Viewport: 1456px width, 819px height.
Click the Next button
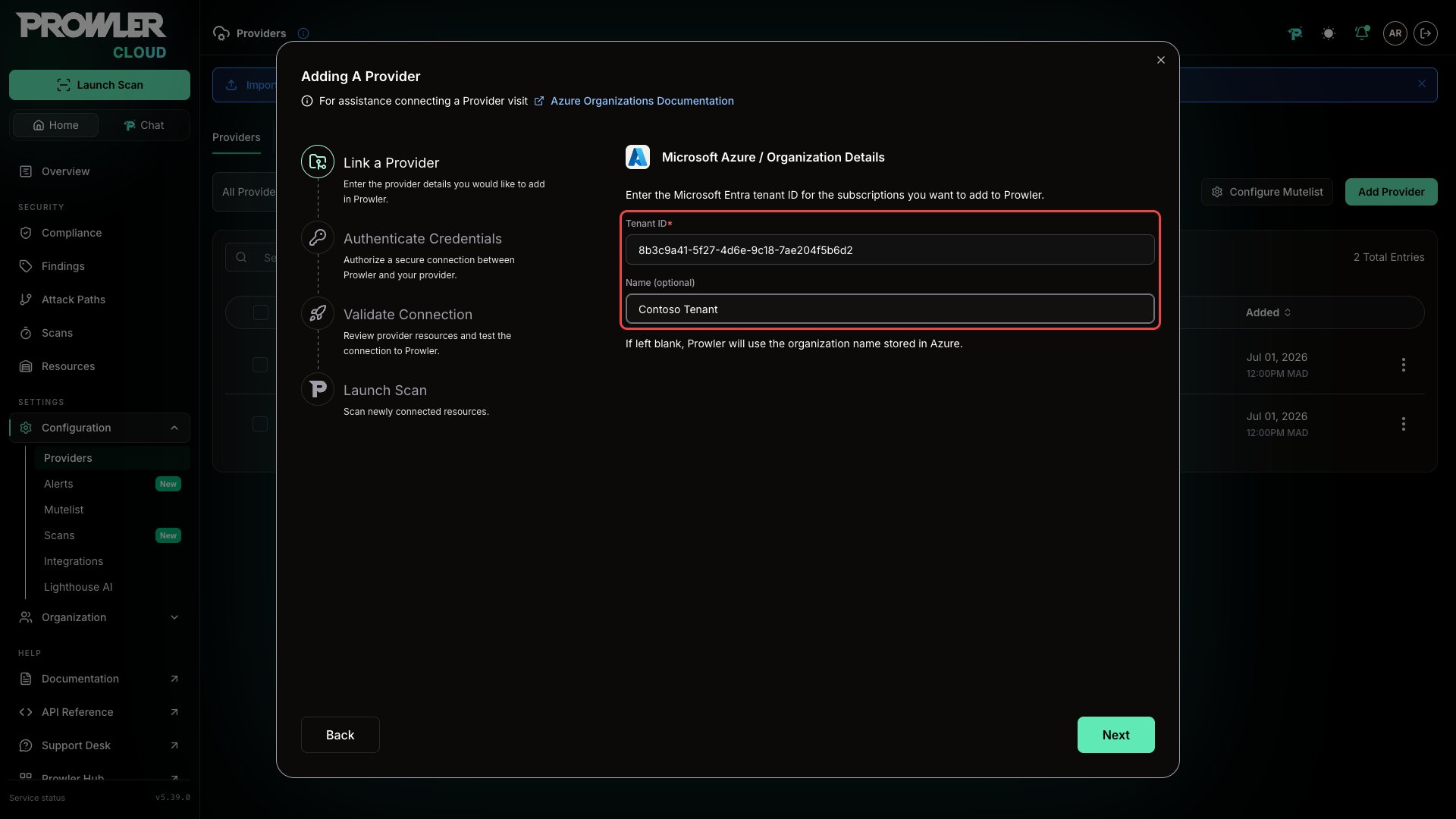[1116, 735]
